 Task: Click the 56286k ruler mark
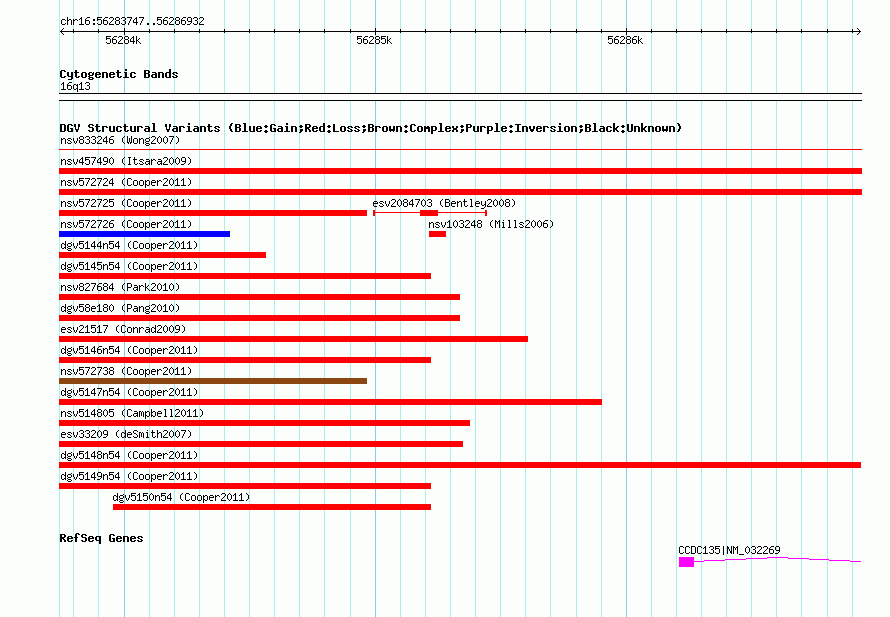pos(625,40)
